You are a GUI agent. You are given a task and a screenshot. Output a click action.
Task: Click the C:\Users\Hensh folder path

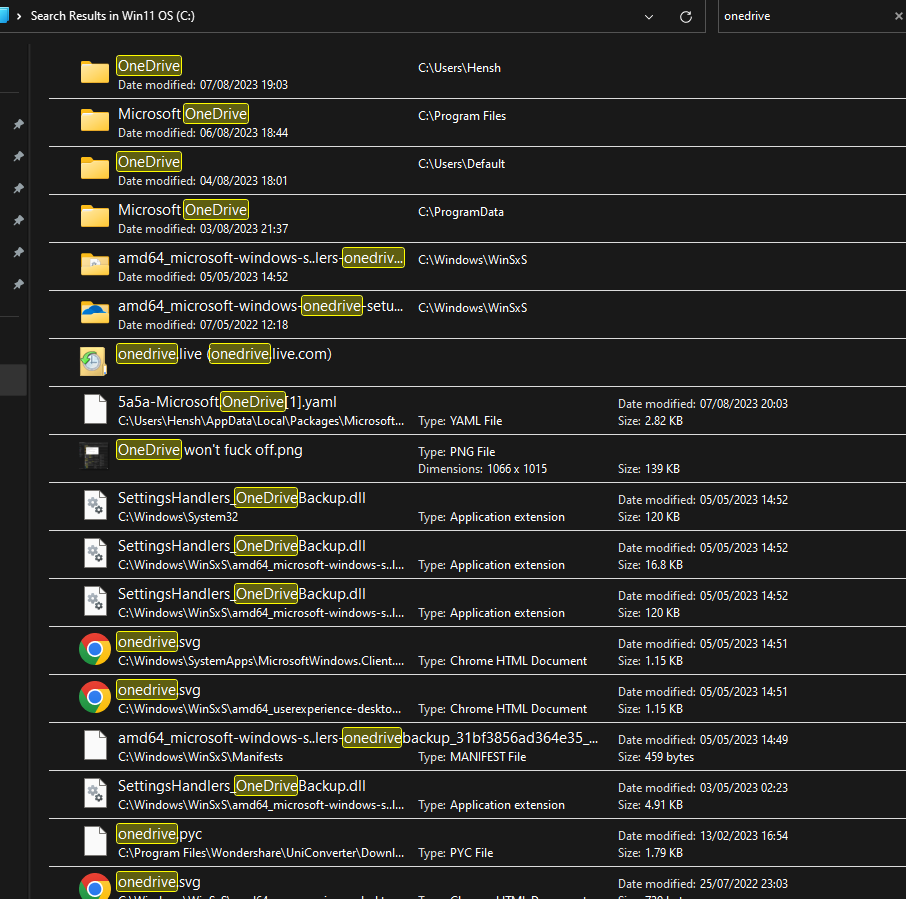[459, 68]
